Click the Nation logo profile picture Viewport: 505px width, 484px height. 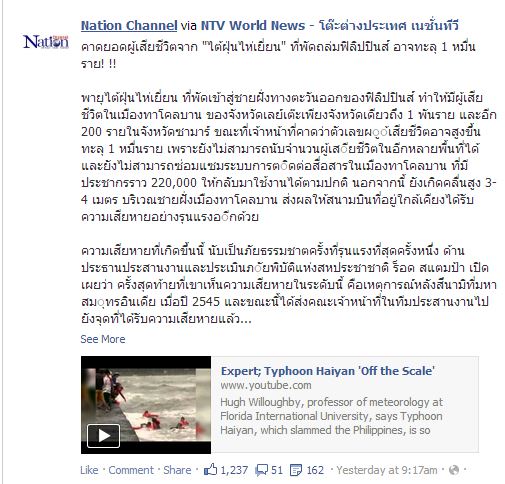(46, 42)
